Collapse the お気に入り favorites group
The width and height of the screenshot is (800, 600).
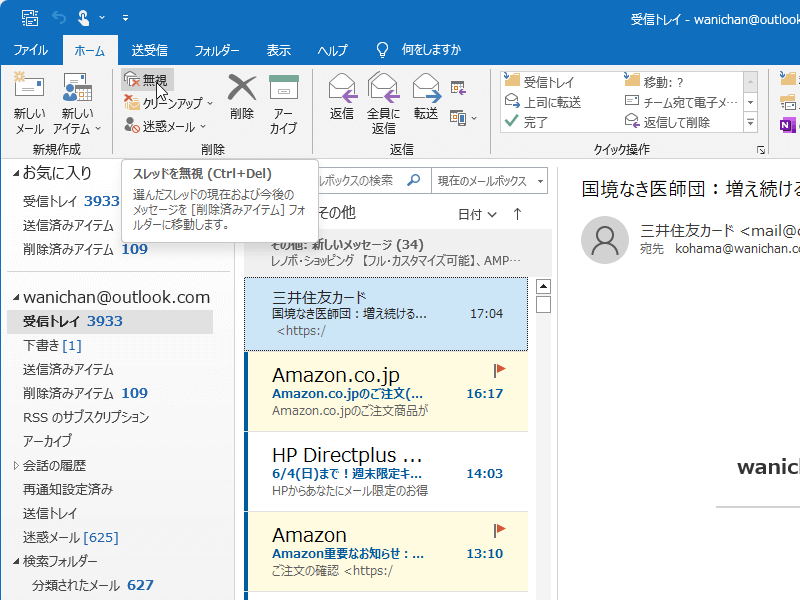pos(16,173)
